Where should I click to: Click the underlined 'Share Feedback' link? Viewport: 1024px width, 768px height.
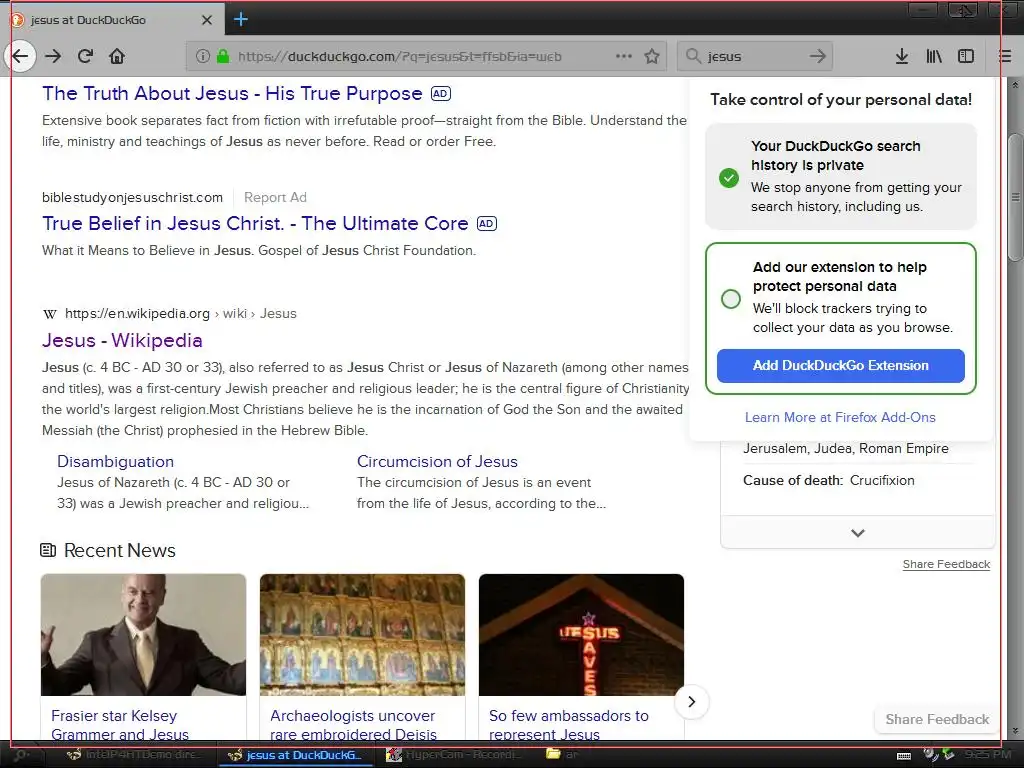tap(946, 564)
